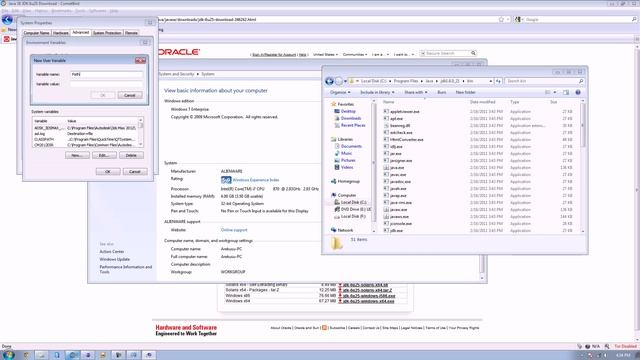Open the Organize dropdown in Explorer

tap(340, 93)
